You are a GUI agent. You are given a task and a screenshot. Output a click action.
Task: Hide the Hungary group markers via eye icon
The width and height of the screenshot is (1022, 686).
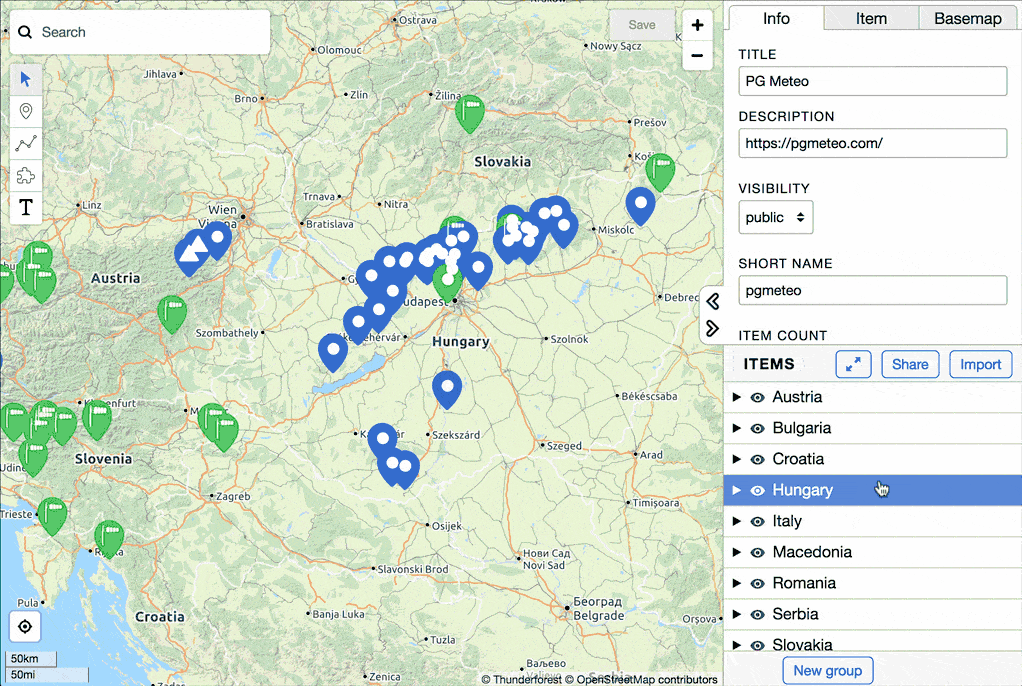(757, 490)
